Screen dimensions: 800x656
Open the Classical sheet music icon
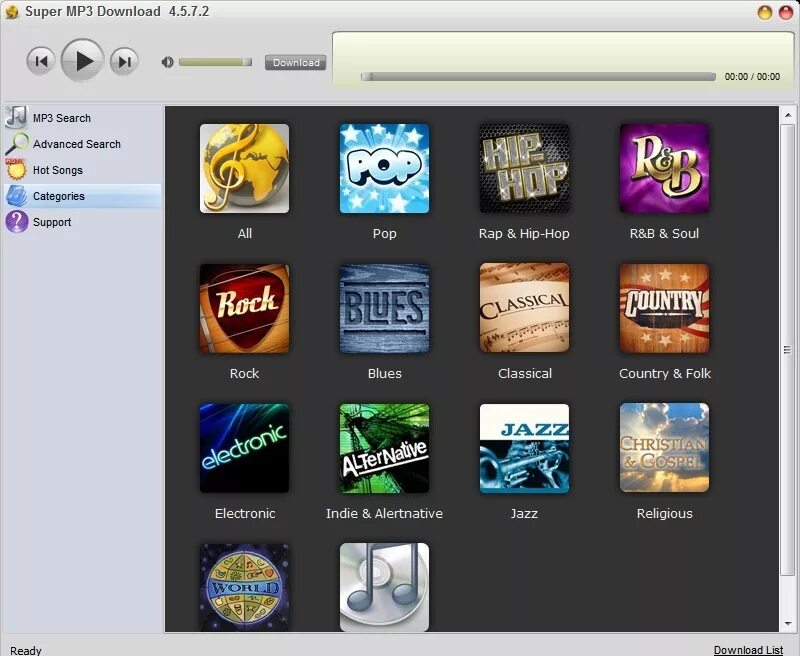point(524,308)
